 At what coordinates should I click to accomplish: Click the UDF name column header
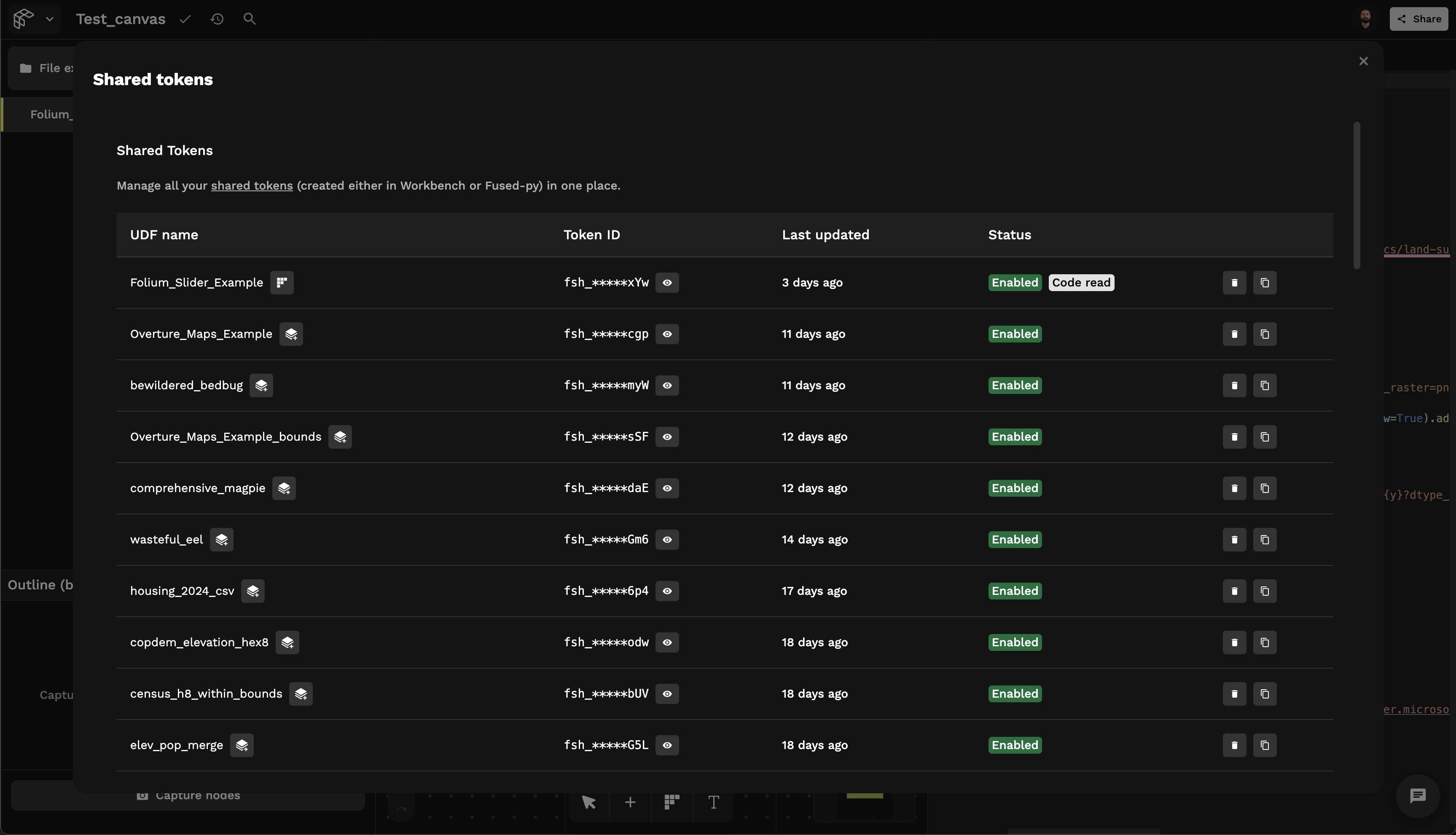click(164, 235)
